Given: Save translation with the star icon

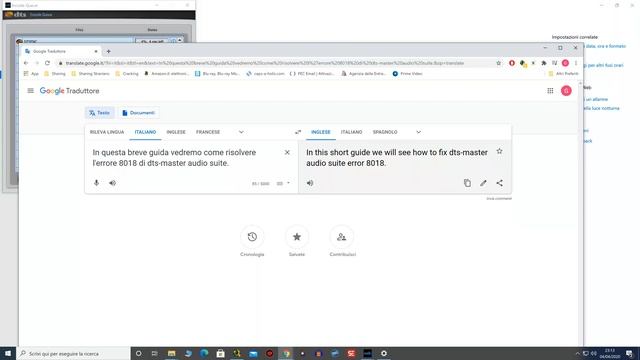Looking at the screenshot, I should [499, 151].
